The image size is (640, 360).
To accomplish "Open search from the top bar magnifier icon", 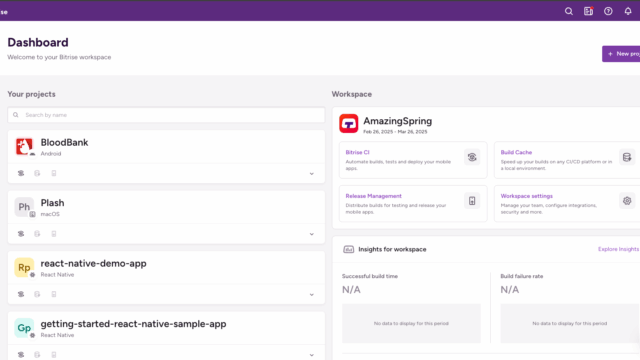I will coord(569,11).
